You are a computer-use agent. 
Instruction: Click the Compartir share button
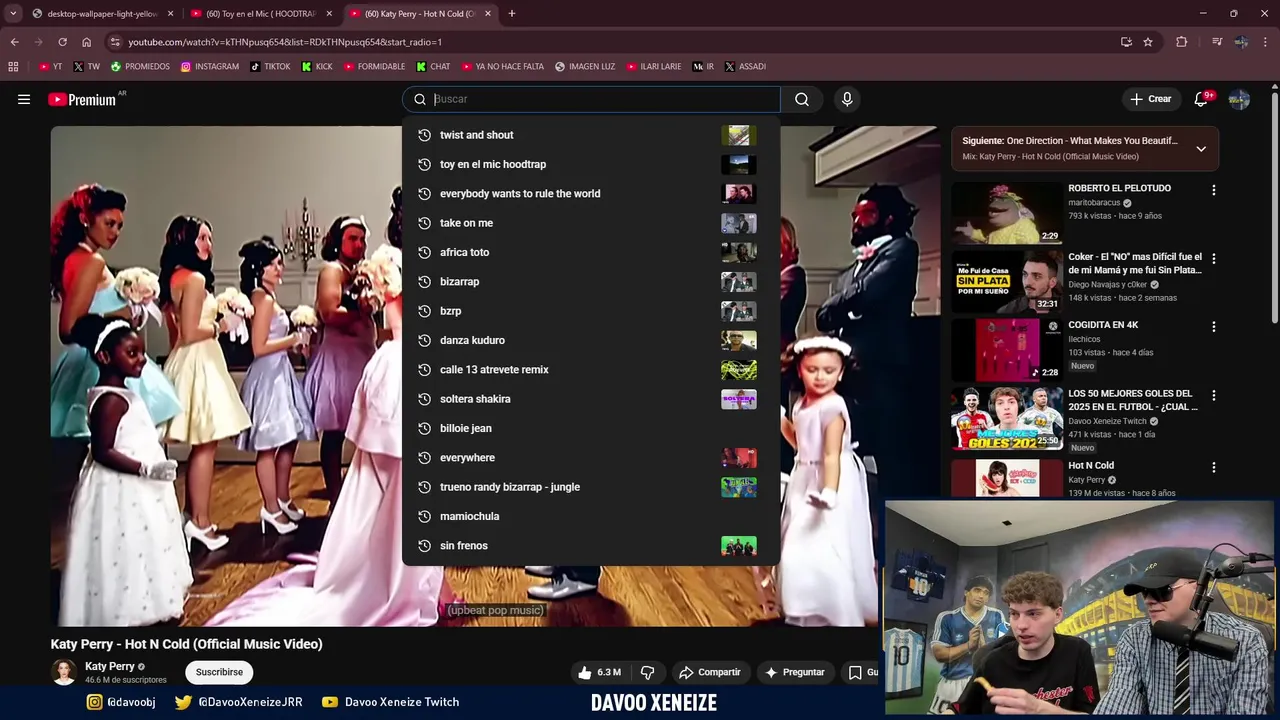click(x=709, y=672)
